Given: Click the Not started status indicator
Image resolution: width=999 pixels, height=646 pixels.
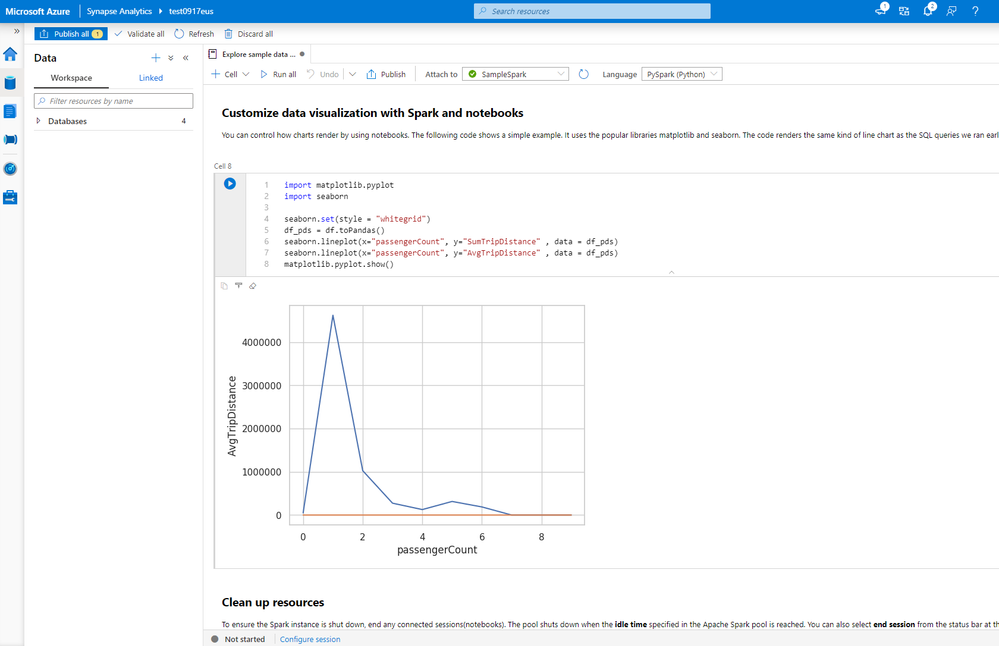Looking at the screenshot, I should coord(238,639).
